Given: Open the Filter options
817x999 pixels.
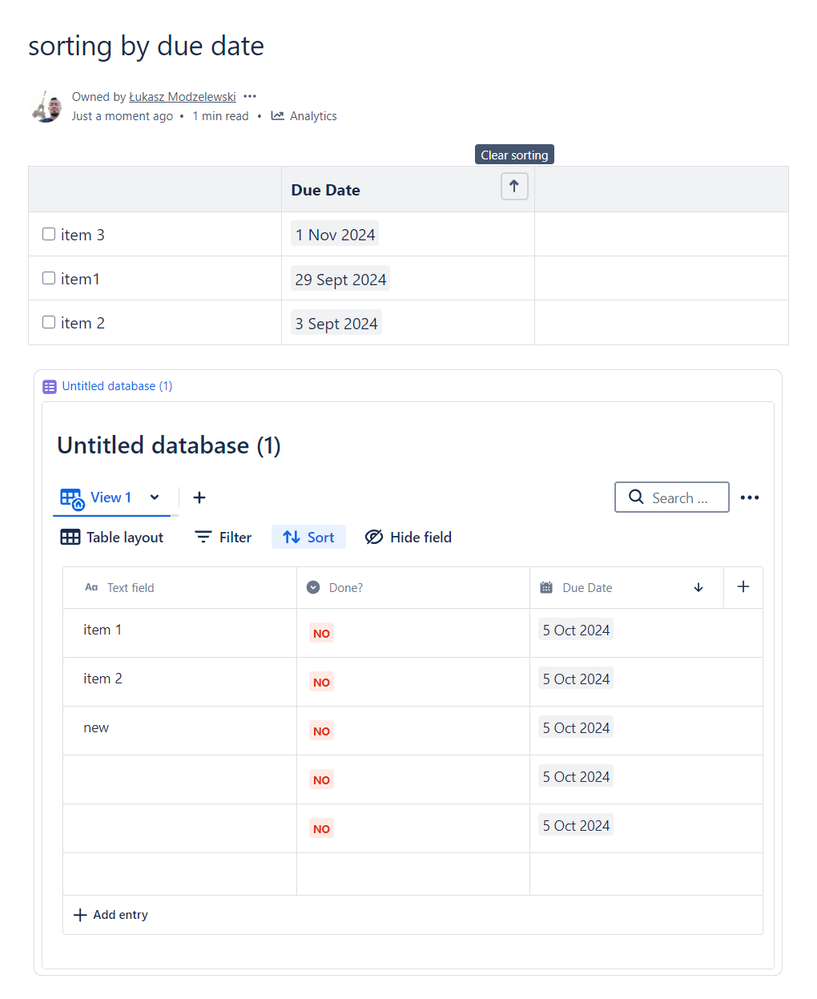Looking at the screenshot, I should point(223,537).
